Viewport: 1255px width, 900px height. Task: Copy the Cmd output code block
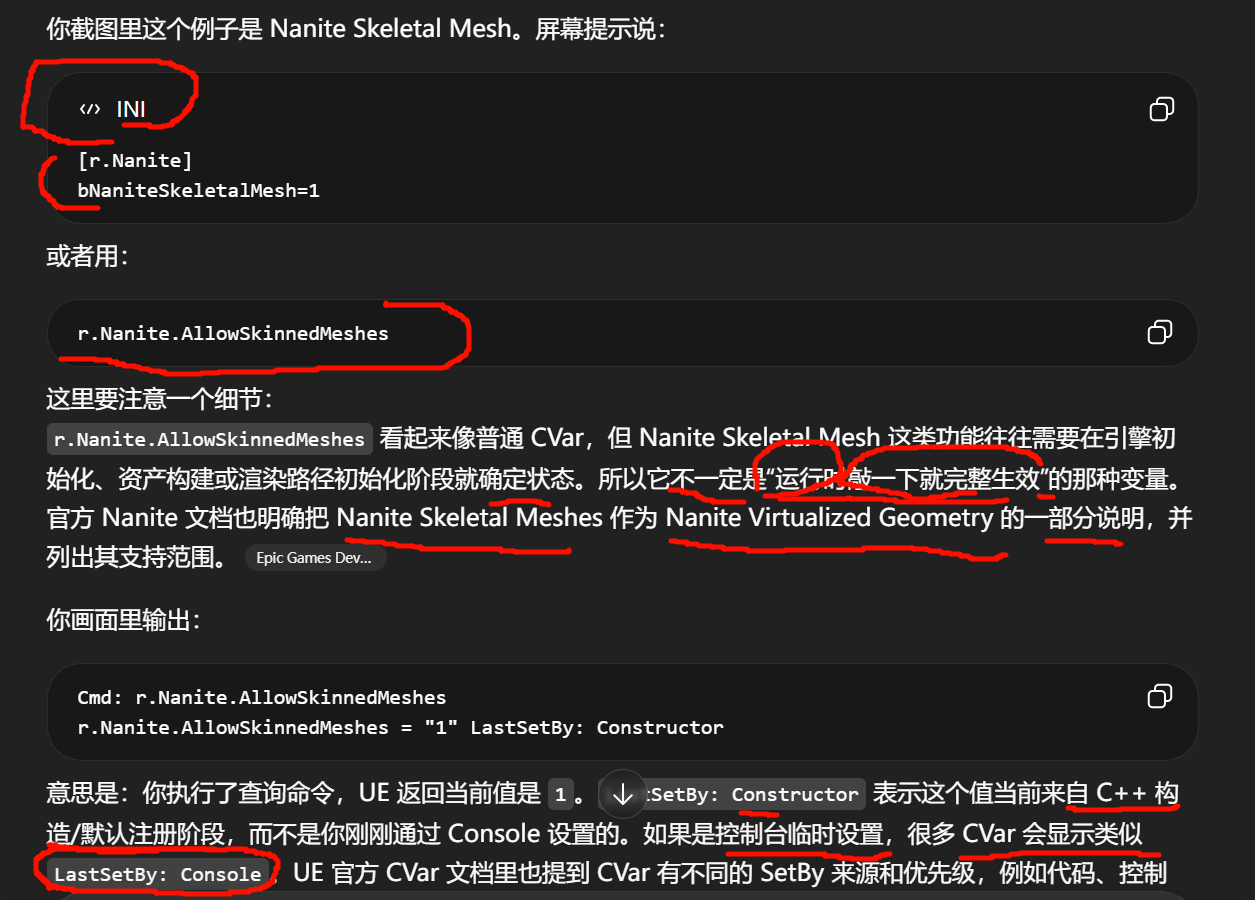click(1160, 696)
